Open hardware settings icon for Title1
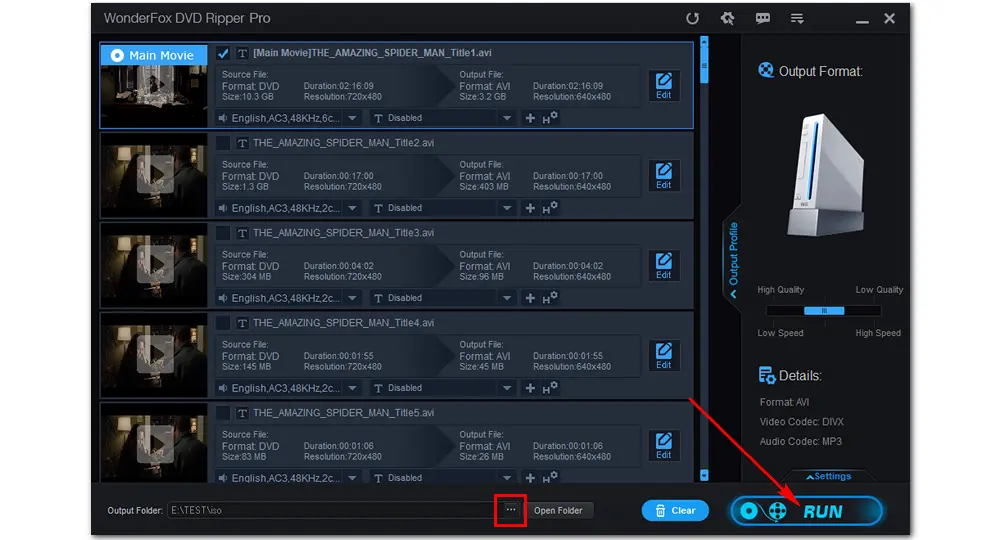The height and width of the screenshot is (540, 1000). tap(550, 118)
